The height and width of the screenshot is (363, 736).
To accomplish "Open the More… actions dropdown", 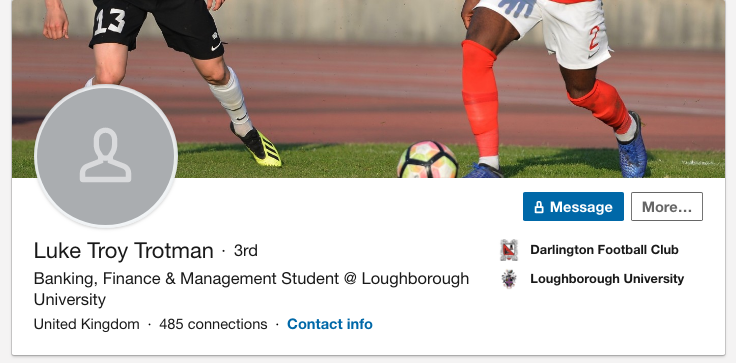I will [x=667, y=207].
